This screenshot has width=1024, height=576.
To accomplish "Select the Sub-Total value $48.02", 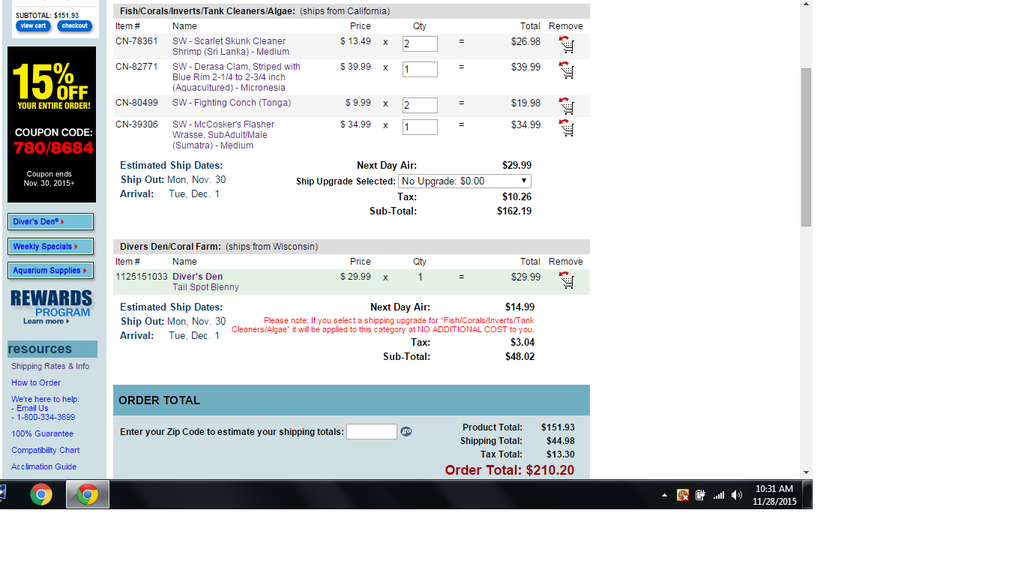I will [x=520, y=357].
